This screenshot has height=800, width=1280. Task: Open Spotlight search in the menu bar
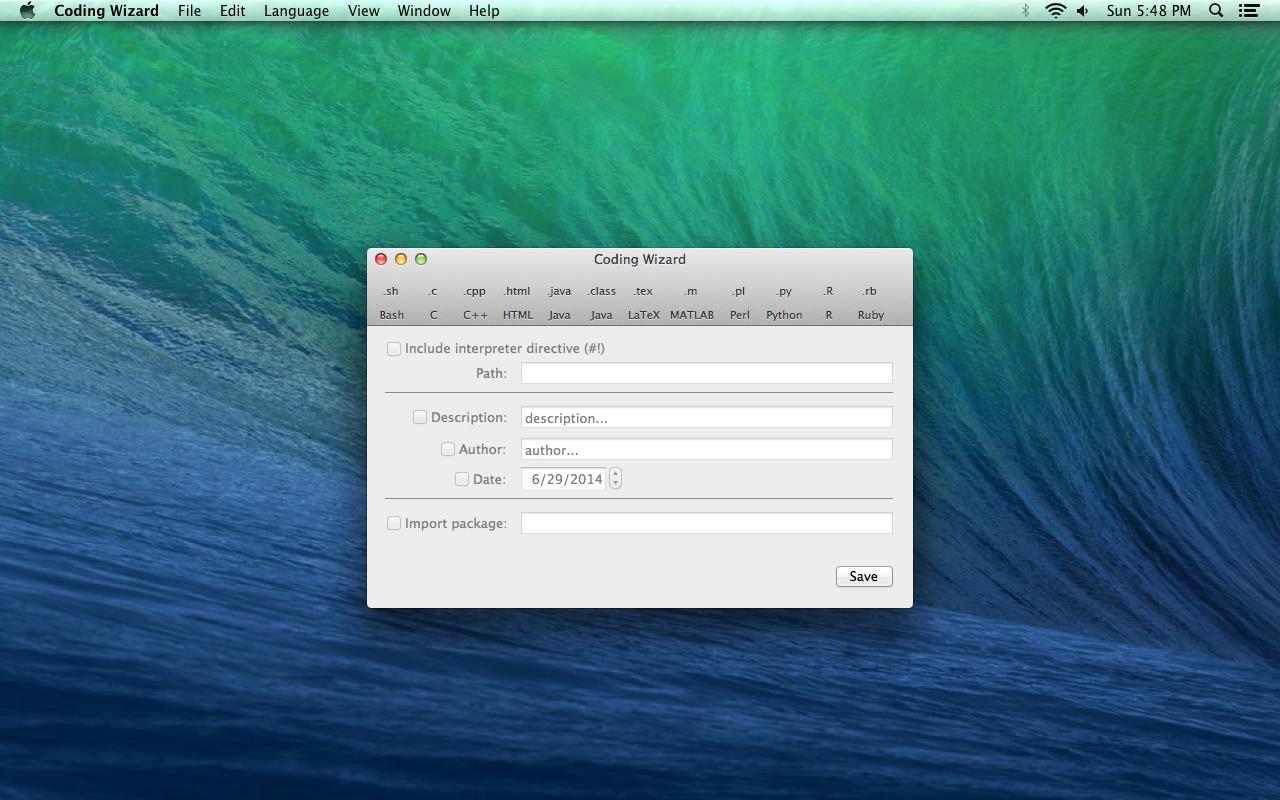coord(1216,11)
